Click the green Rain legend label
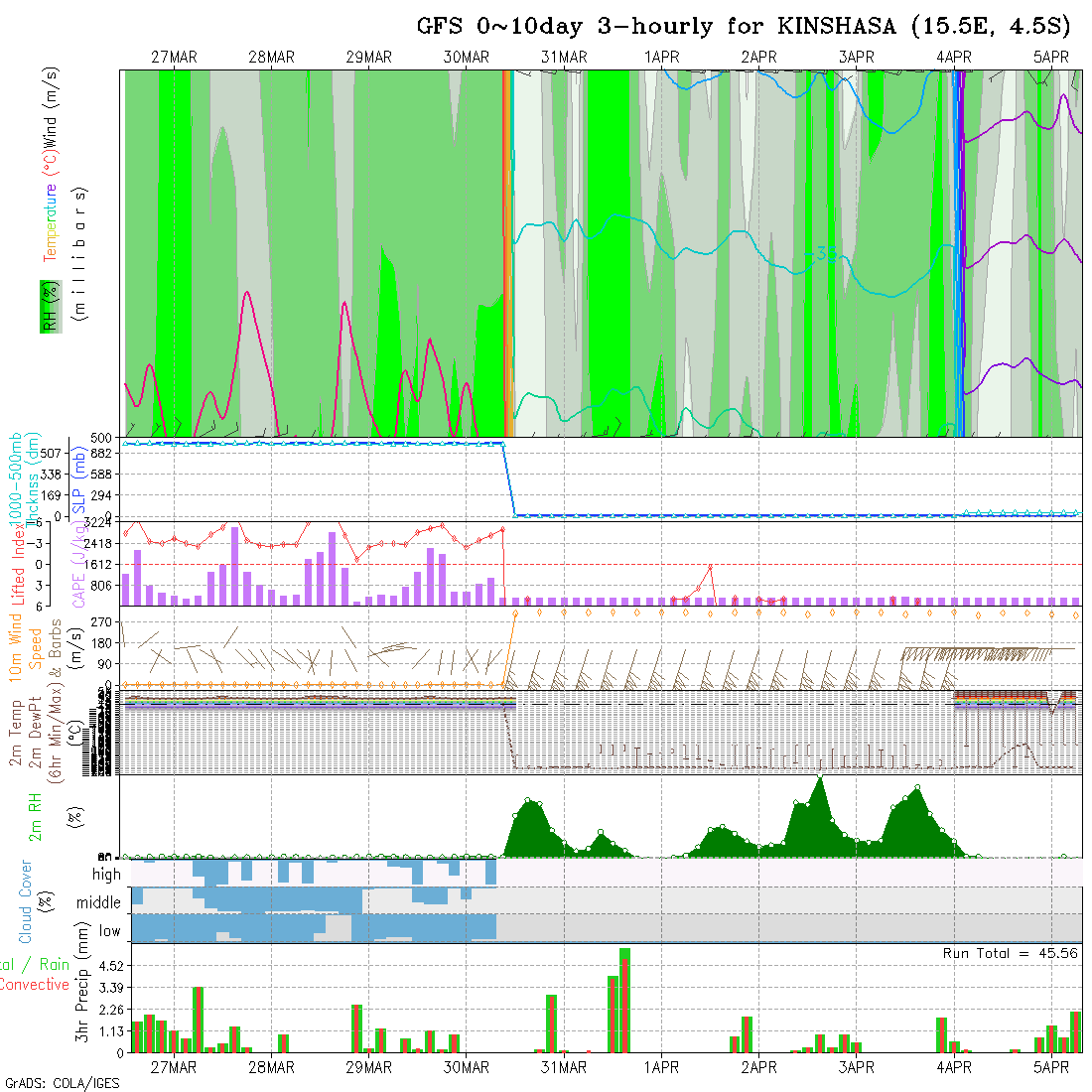This screenshot has width=1092, height=1092. (x=55, y=964)
